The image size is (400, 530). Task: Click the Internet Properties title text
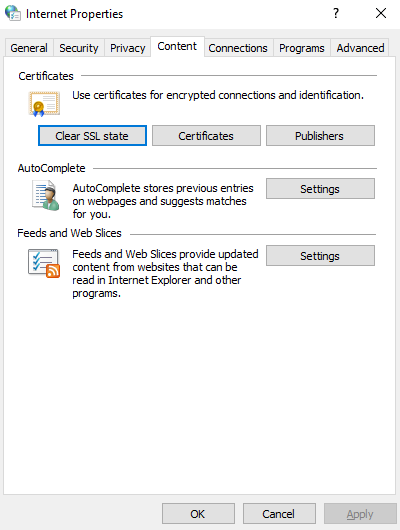click(x=74, y=14)
